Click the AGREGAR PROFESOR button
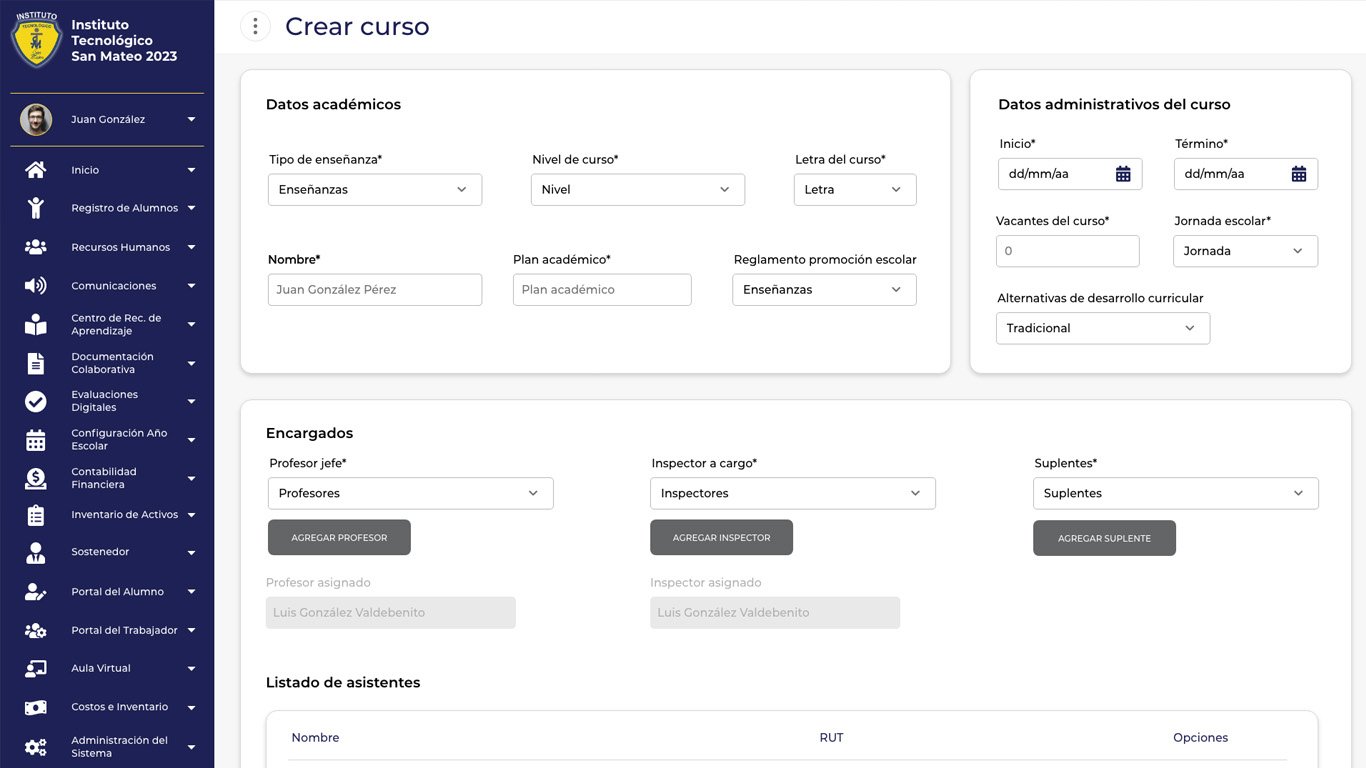Screen dimensions: 1366x768 339,537
